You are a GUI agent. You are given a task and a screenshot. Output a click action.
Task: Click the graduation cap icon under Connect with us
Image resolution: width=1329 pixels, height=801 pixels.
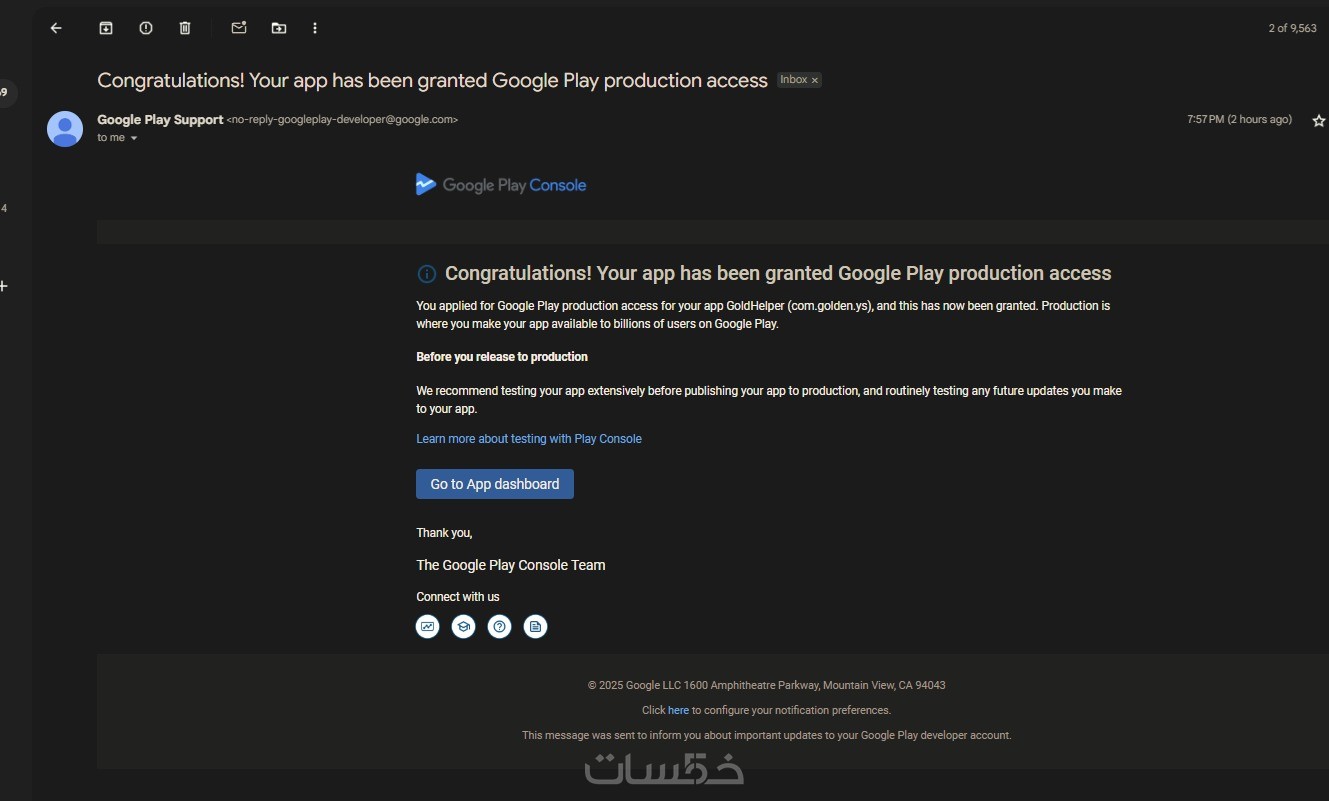click(463, 627)
